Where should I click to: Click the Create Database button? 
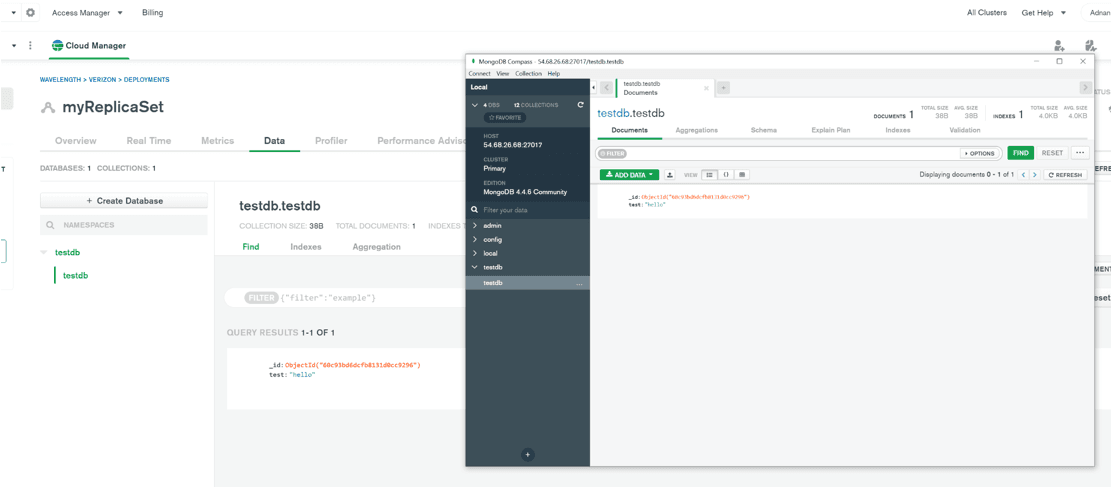pos(124,201)
